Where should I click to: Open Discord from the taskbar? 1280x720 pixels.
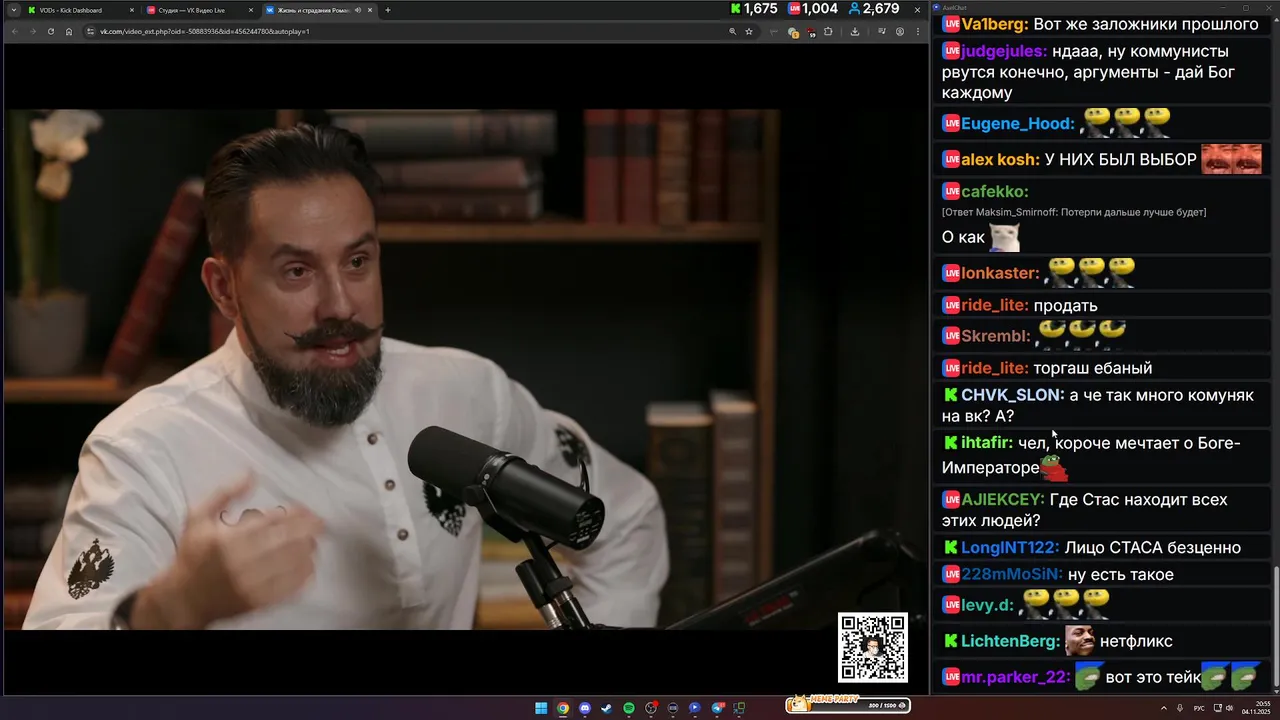(585, 708)
